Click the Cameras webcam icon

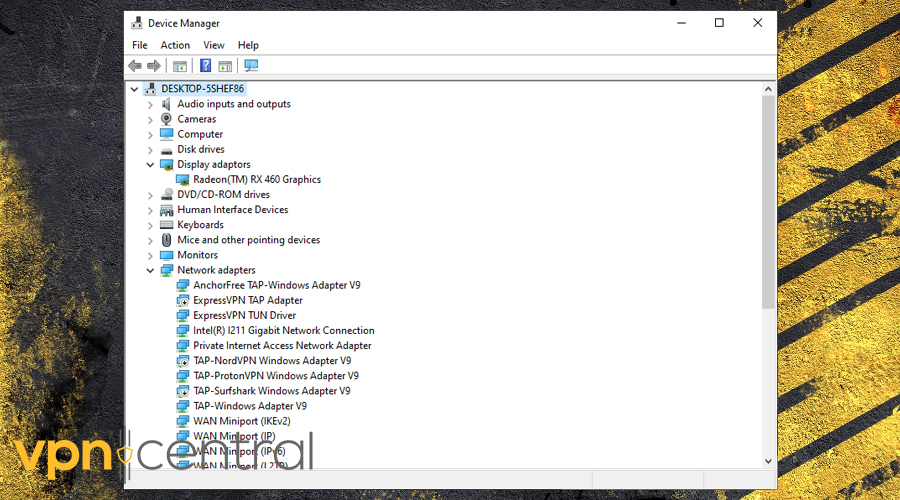coord(167,119)
